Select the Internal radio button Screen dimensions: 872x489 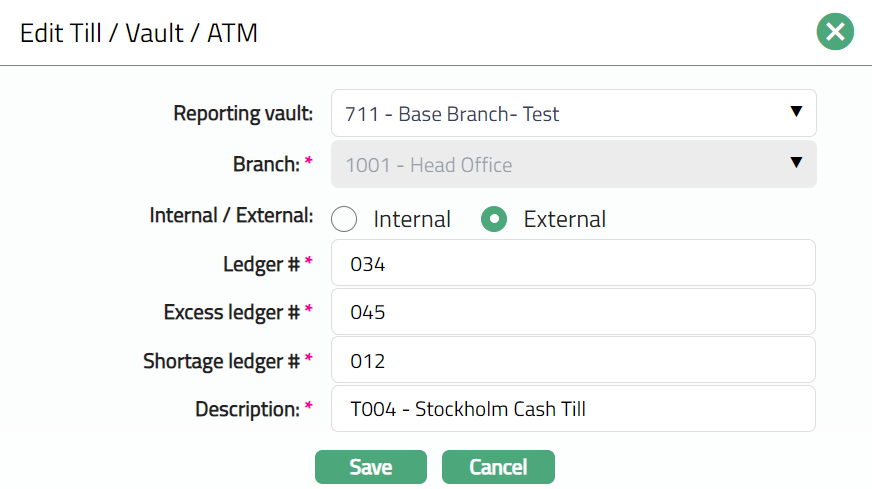(x=344, y=219)
